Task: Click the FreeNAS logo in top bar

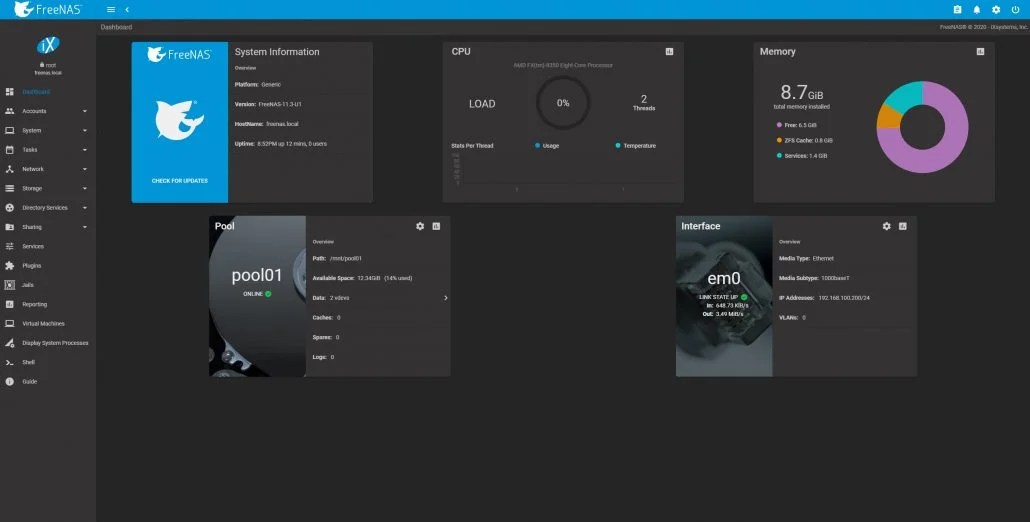Action: click(48, 9)
